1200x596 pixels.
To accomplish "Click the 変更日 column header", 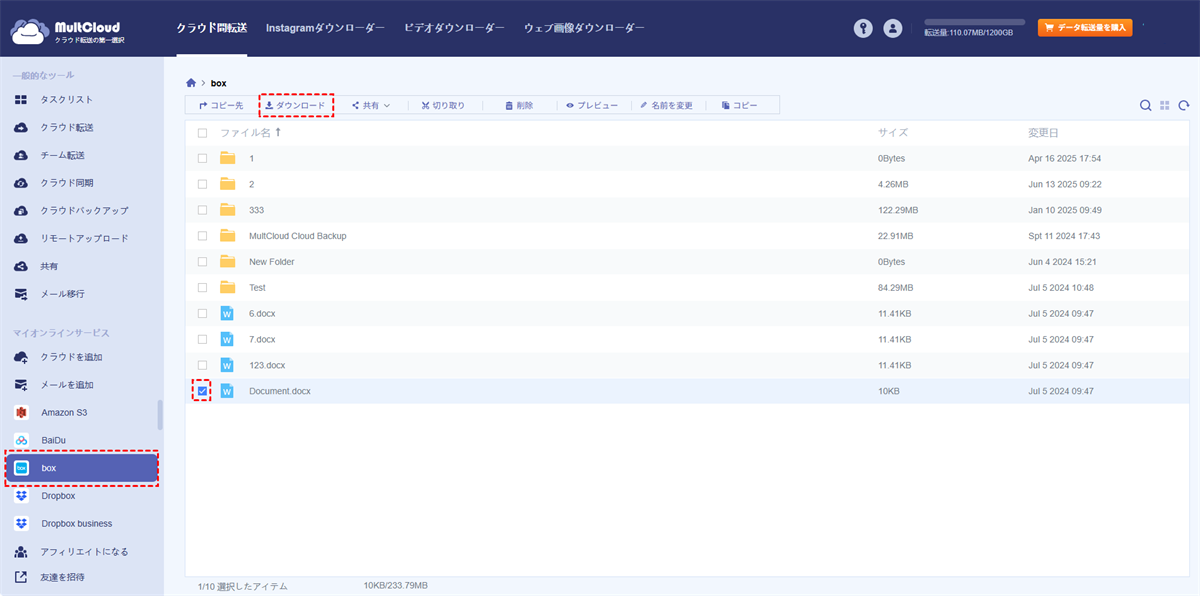I will click(x=1043, y=133).
